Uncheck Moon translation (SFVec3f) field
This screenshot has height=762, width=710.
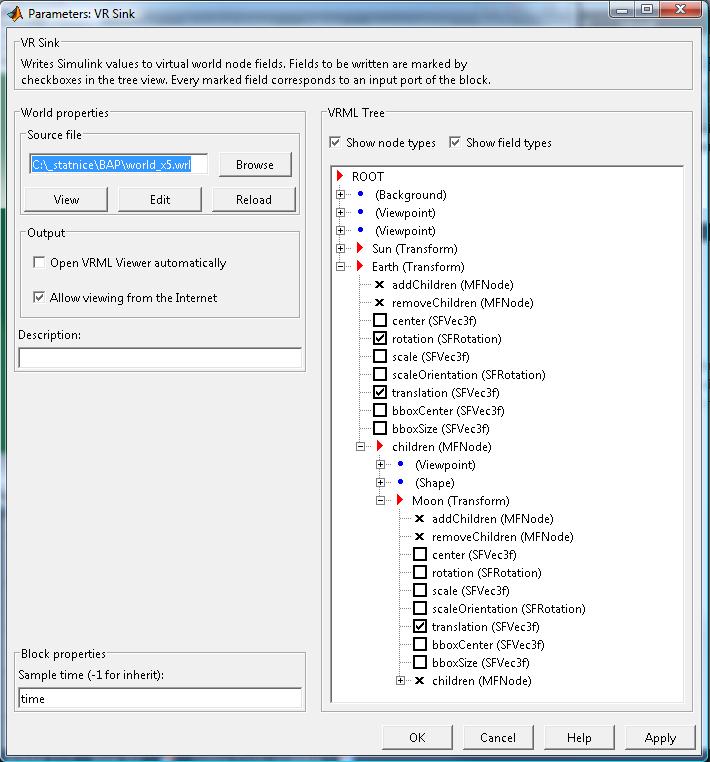coord(420,626)
